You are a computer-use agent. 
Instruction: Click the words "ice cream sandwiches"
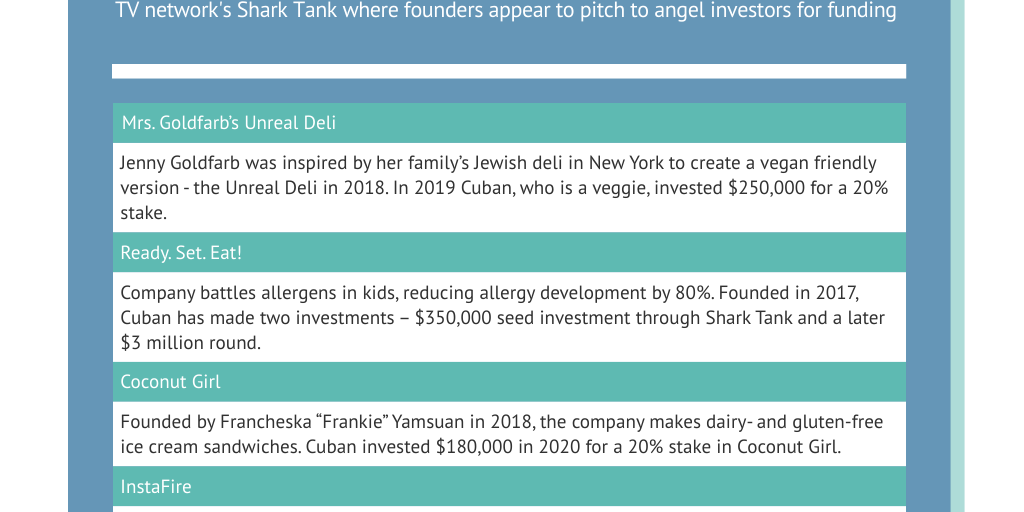[x=210, y=447]
